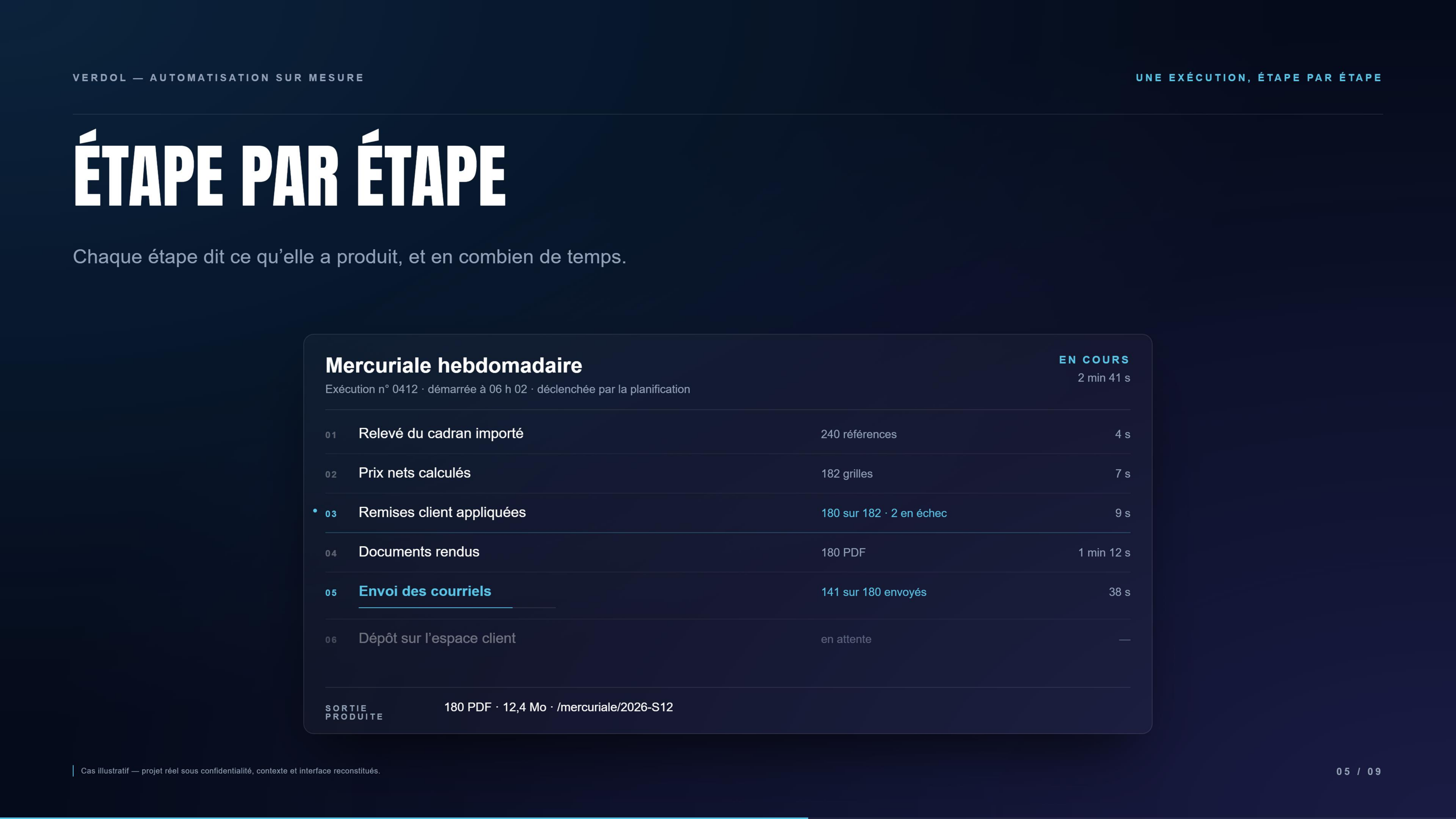This screenshot has height=819, width=1456.
Task: Select pending step 'Dépôt sur l’espace client'
Action: 437,639
